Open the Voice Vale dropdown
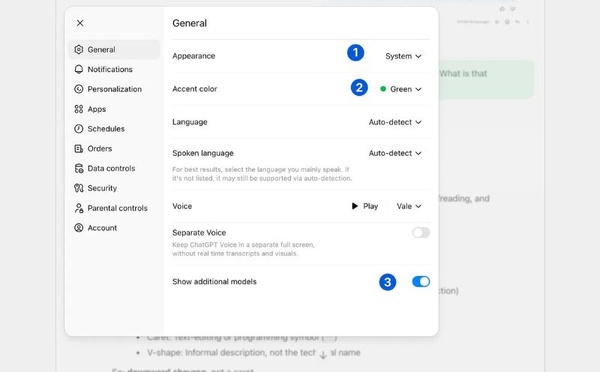The image size is (600, 372). coord(409,206)
